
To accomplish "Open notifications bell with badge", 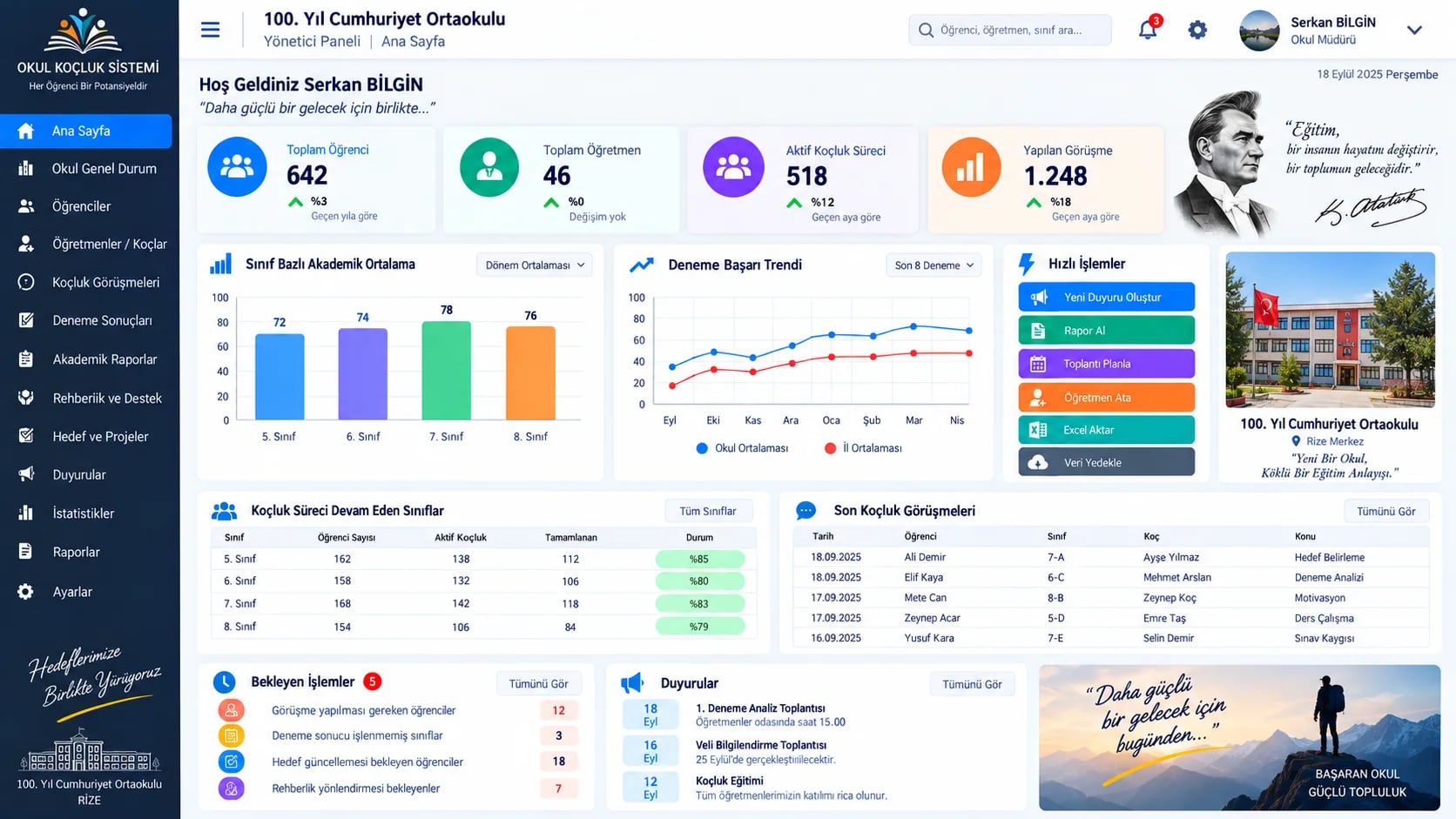I will click(x=1149, y=28).
